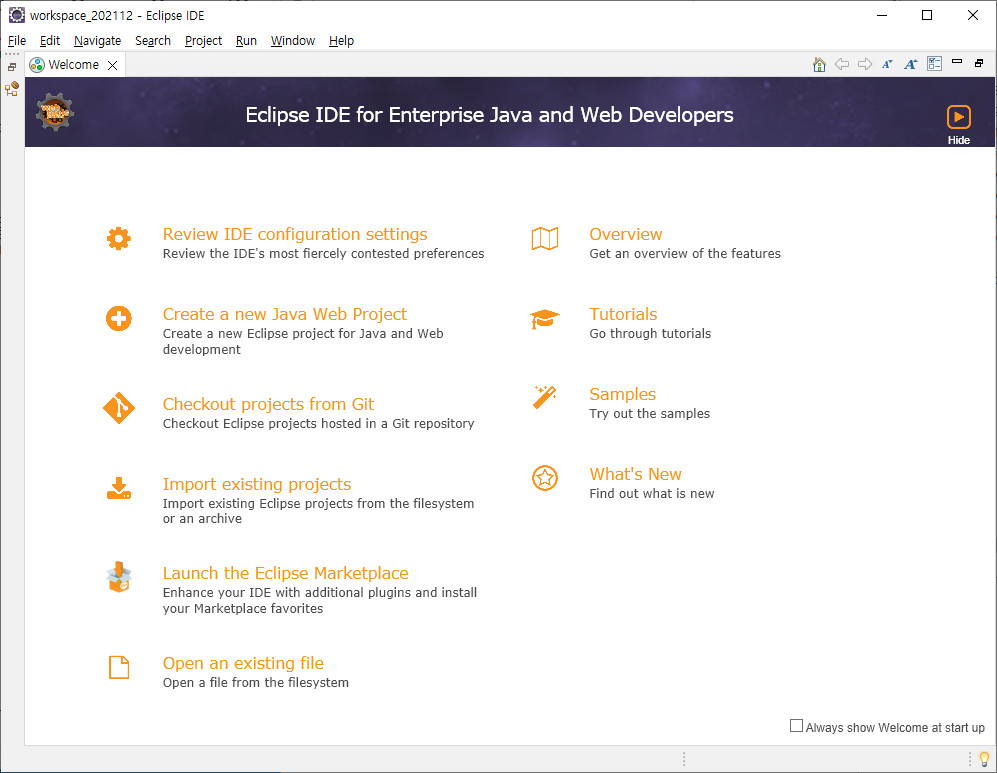997x773 pixels.
Task: Open Import existing projects link
Action: [257, 484]
